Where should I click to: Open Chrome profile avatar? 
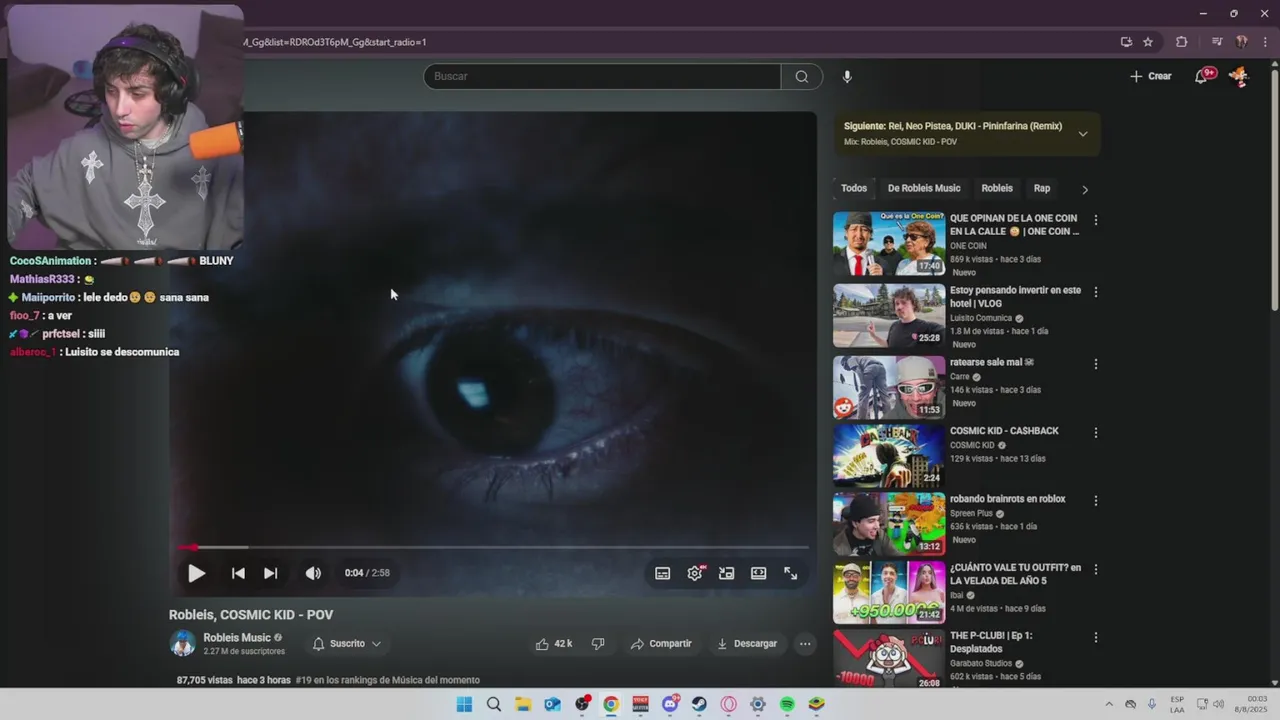(1241, 42)
